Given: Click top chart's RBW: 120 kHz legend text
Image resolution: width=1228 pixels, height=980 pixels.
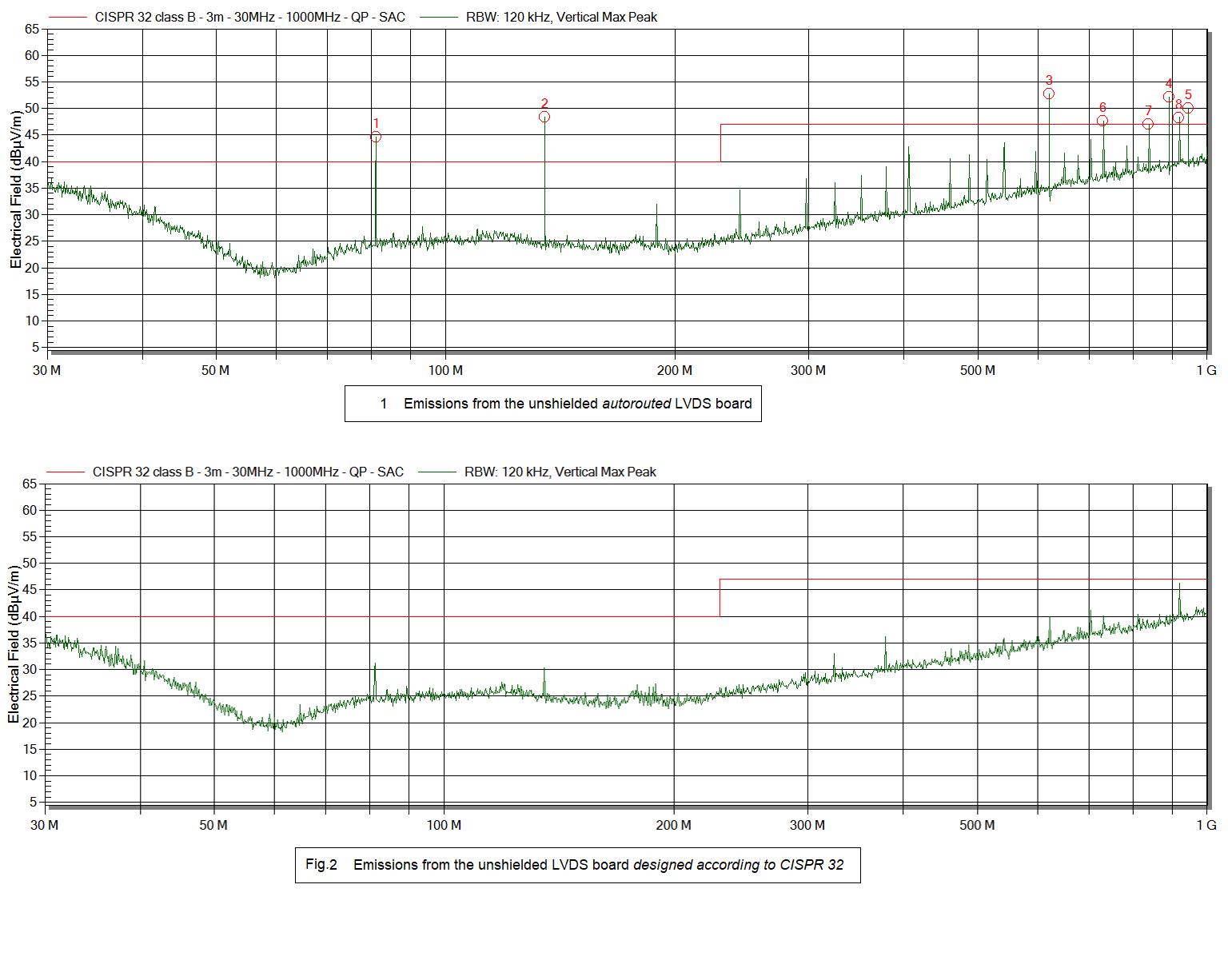Looking at the screenshot, I should point(561,17).
